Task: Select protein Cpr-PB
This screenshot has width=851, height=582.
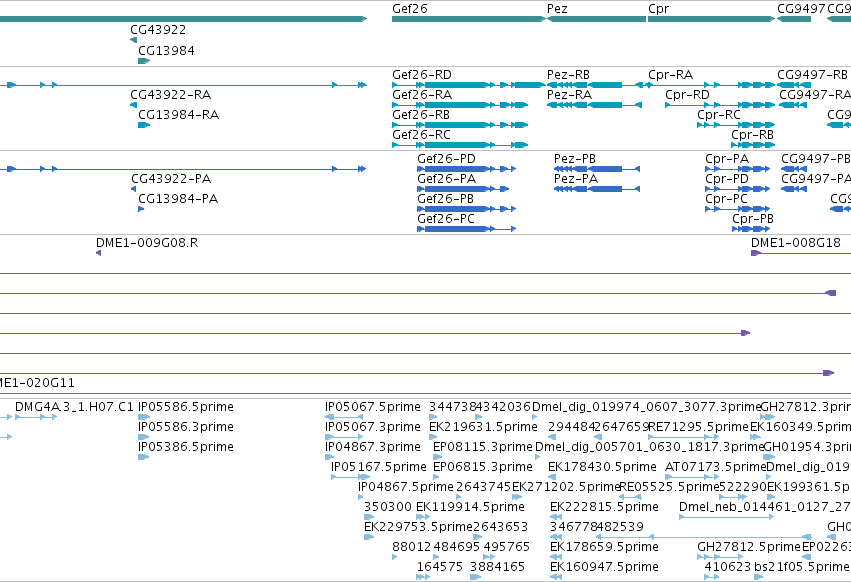Action: (753, 219)
